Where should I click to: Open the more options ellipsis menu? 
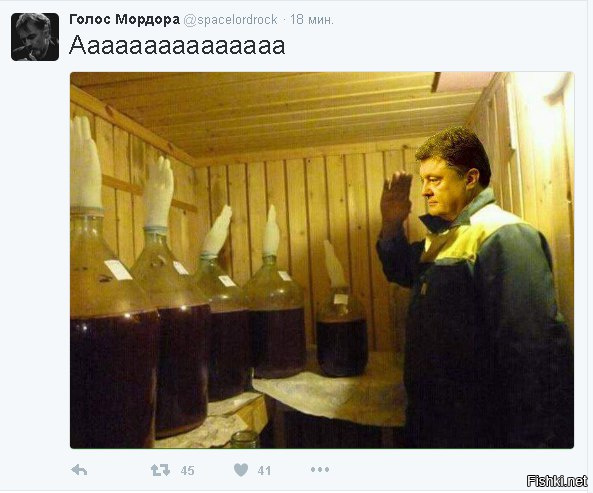coord(320,470)
